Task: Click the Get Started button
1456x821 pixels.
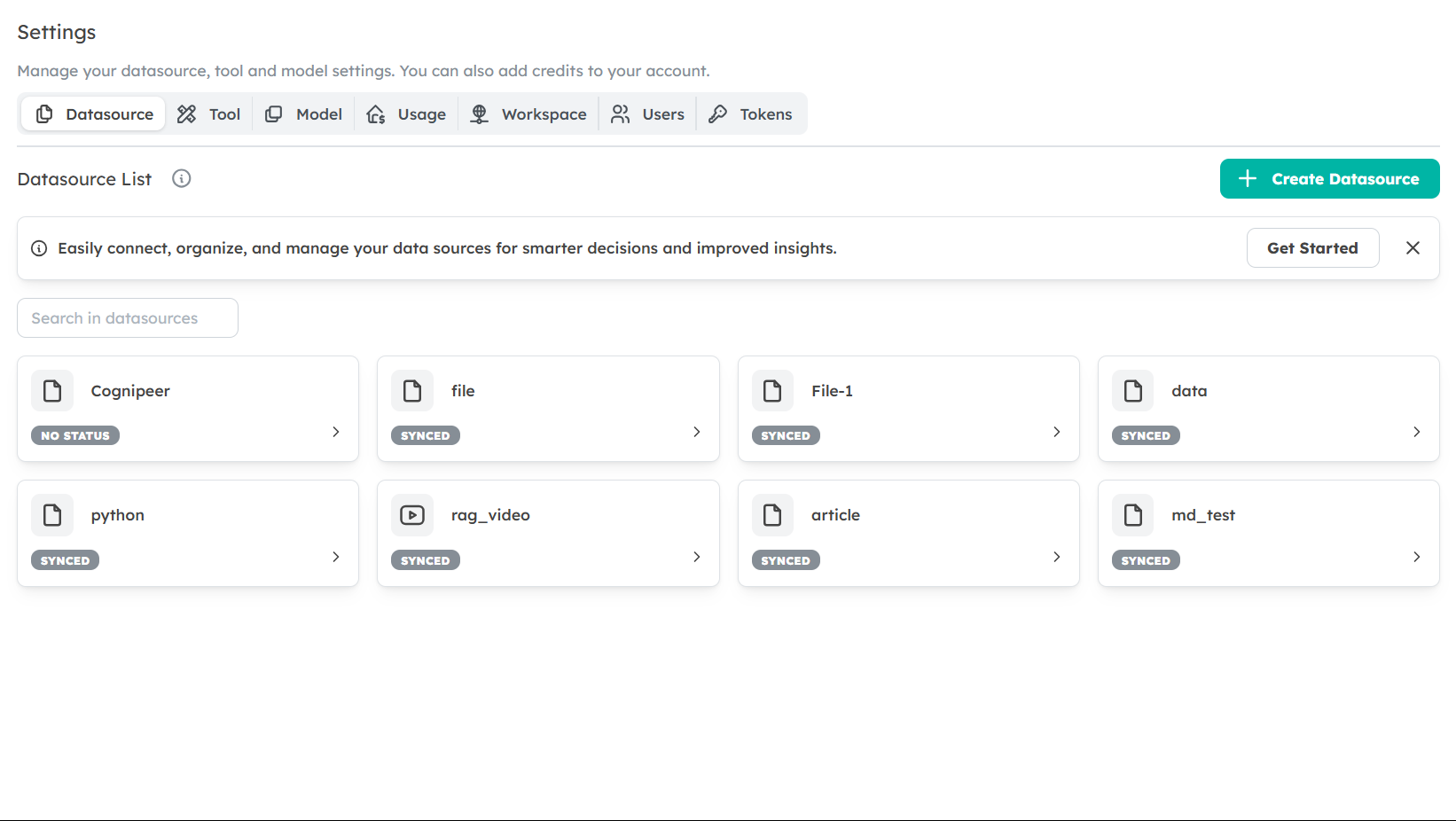Action: [1311, 248]
